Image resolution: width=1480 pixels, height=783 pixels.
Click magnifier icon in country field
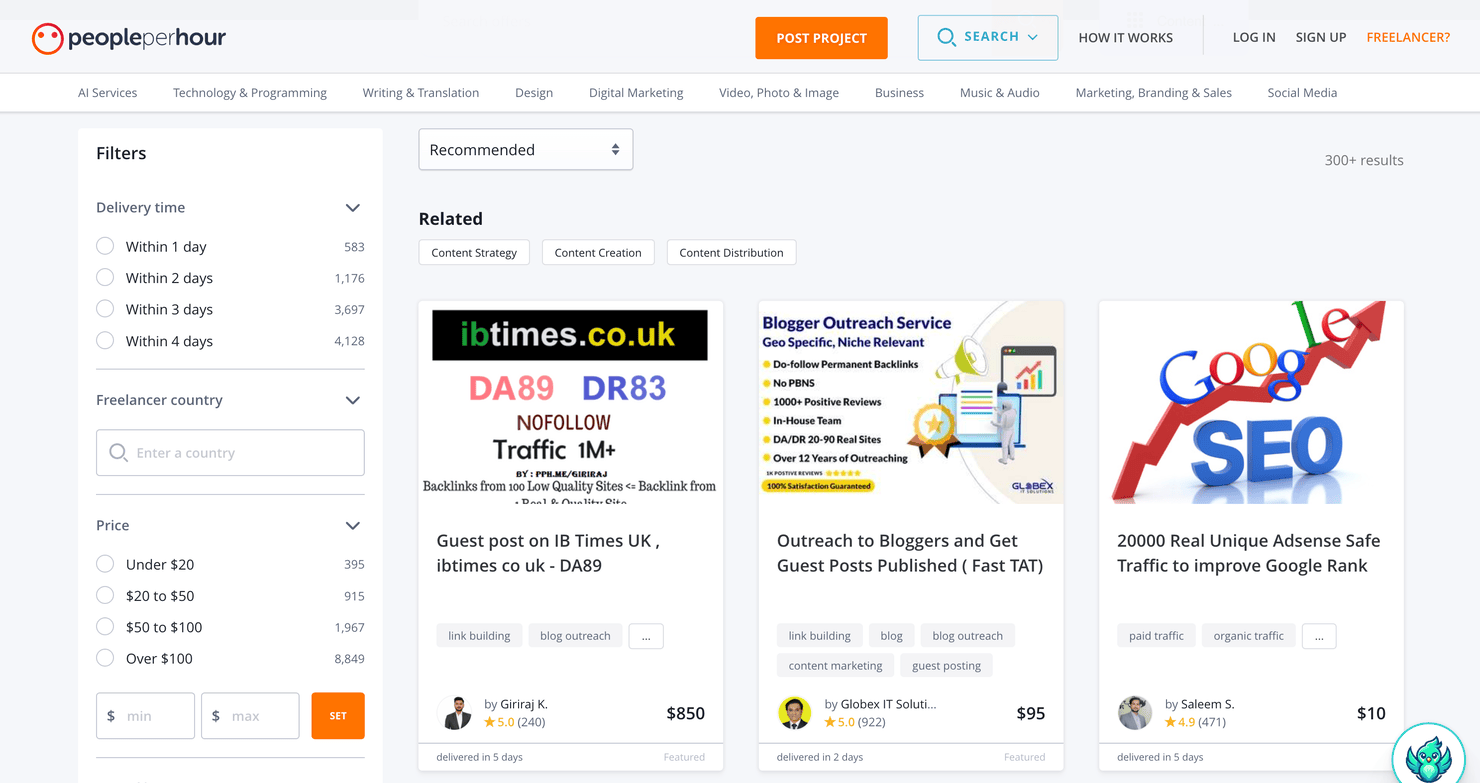(x=118, y=453)
